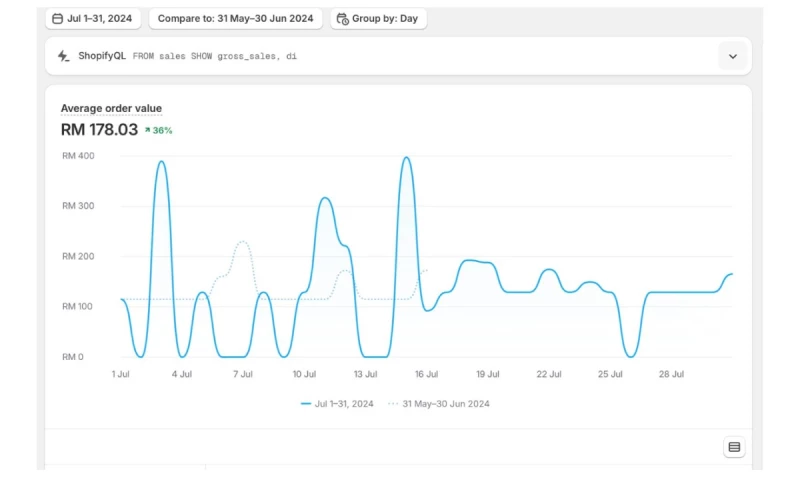Click the chart peak near 15 Jul
800x480 pixels.
pos(406,158)
